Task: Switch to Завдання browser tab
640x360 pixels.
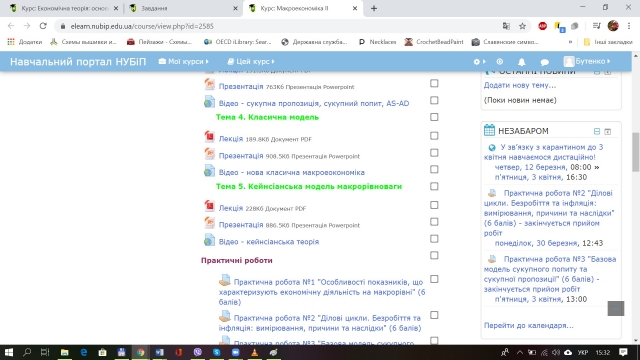Action: (x=184, y=8)
